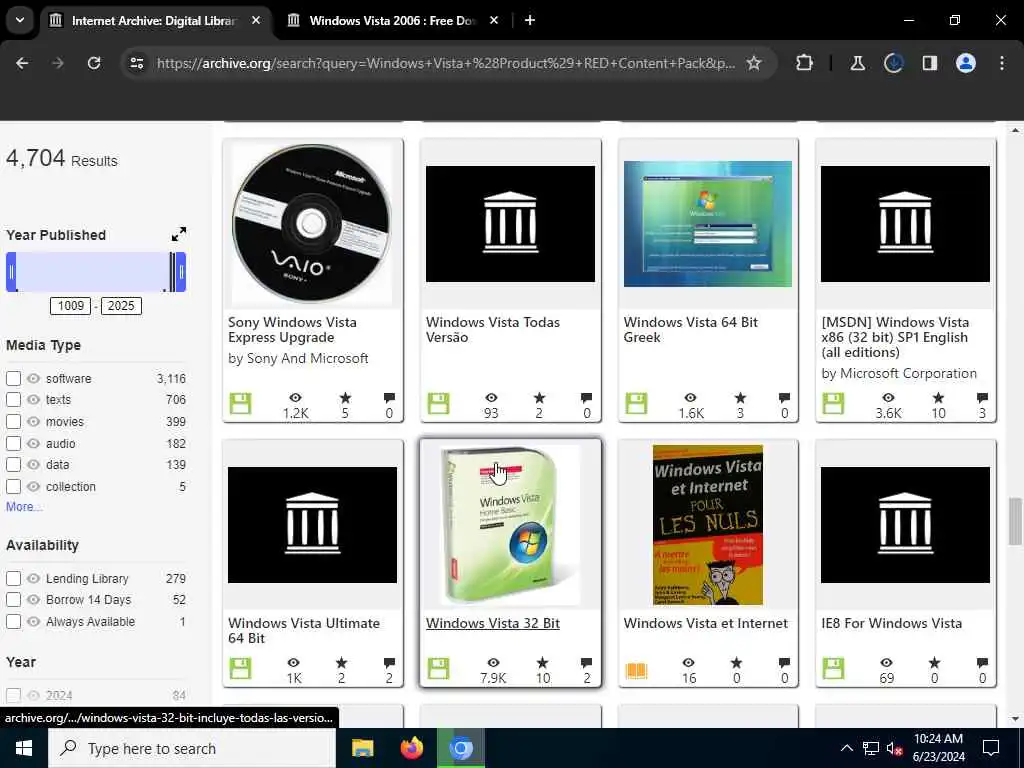Show hidden system tray icons

846,748
